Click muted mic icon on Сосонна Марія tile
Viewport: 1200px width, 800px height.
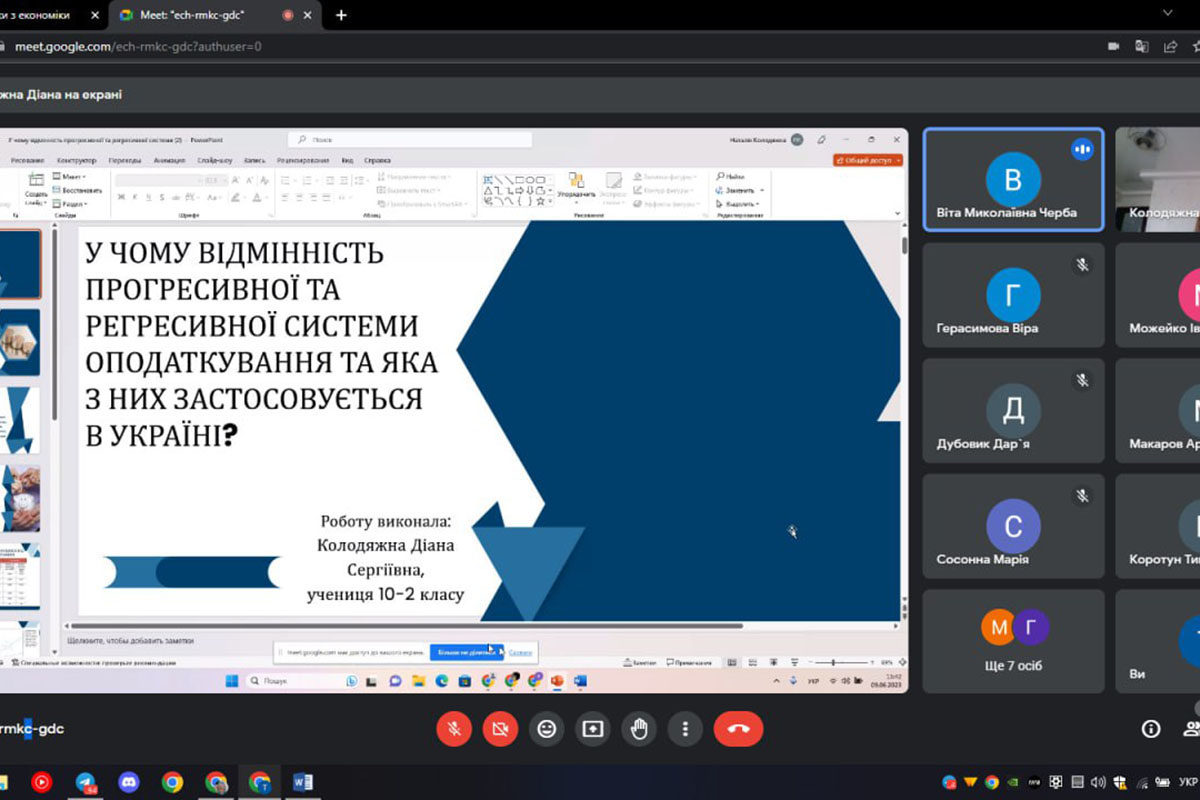click(1081, 495)
